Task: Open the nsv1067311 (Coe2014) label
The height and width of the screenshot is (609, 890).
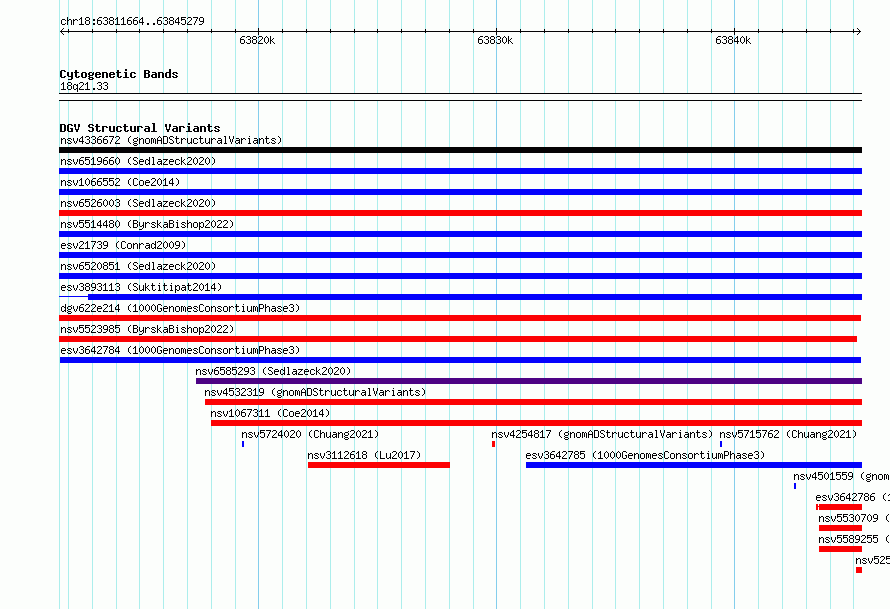Action: 270,413
